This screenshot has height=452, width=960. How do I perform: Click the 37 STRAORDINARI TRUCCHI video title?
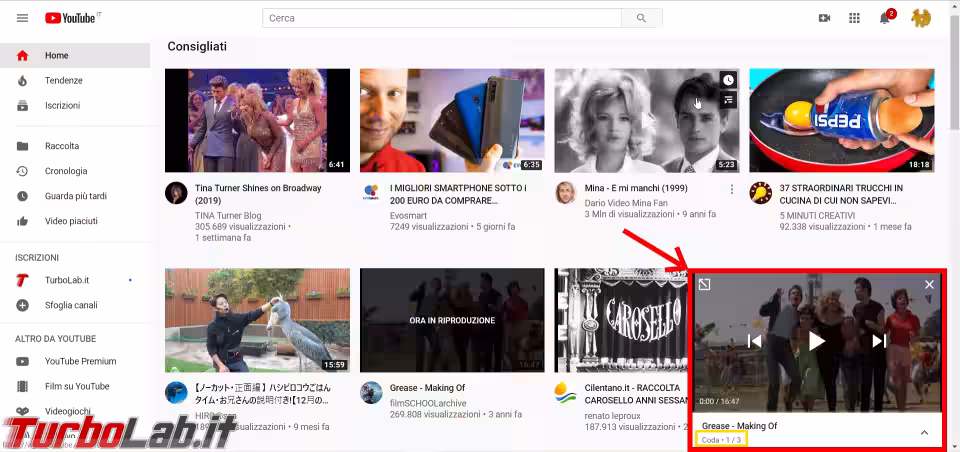coord(841,194)
